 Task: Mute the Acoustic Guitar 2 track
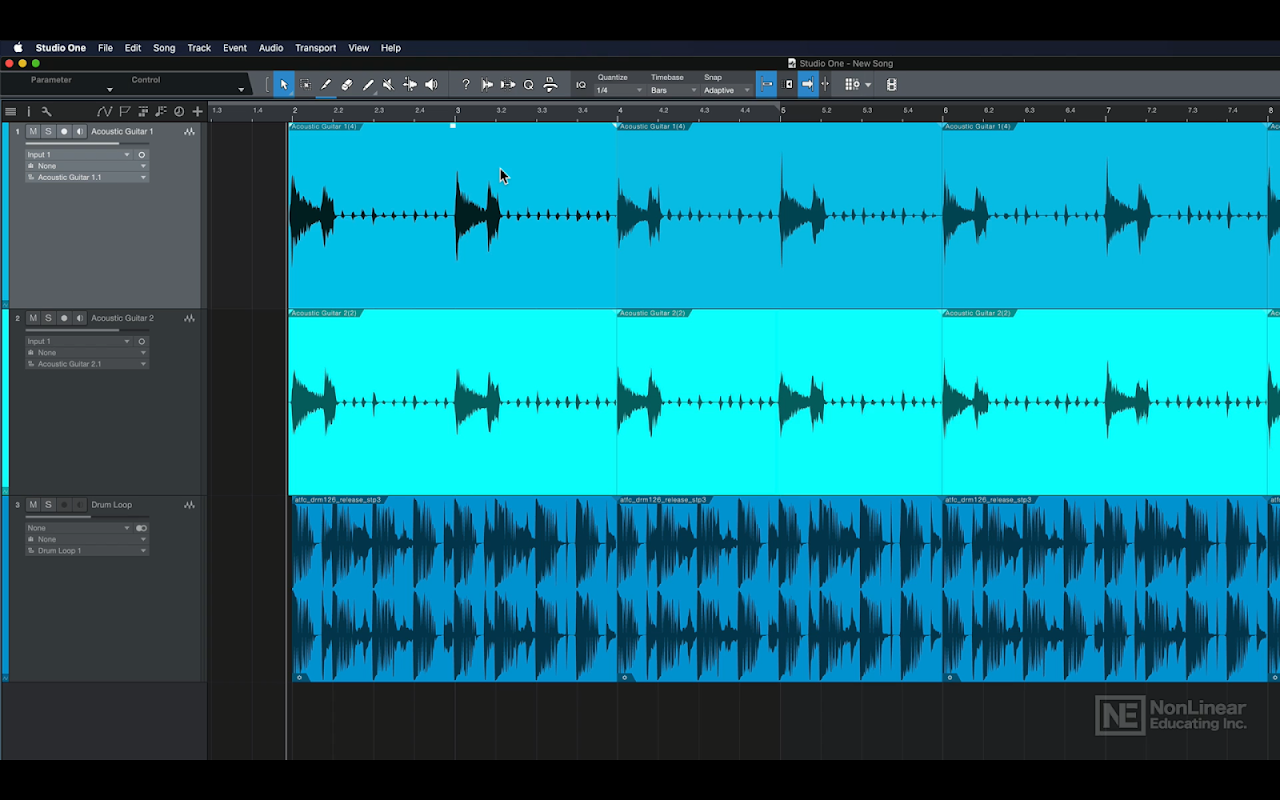33,318
